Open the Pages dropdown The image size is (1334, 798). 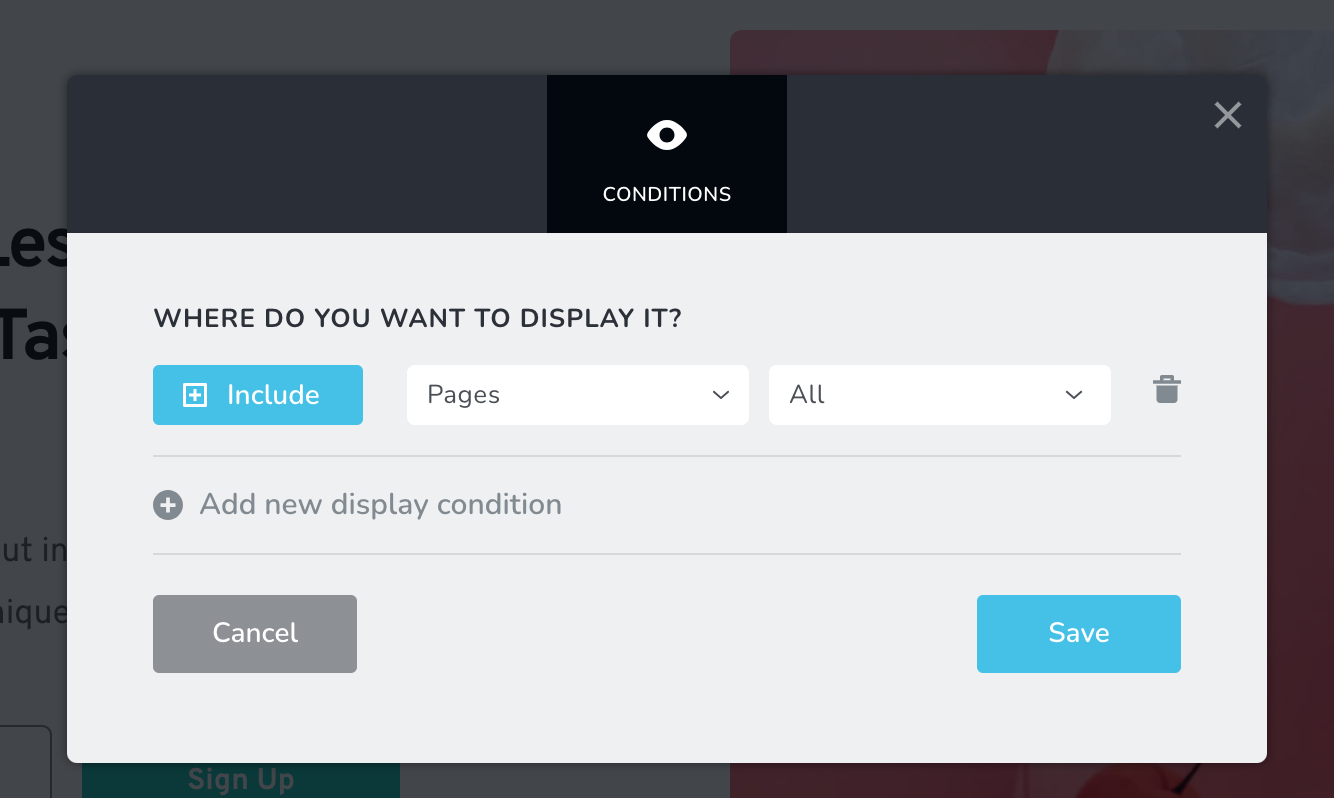577,395
